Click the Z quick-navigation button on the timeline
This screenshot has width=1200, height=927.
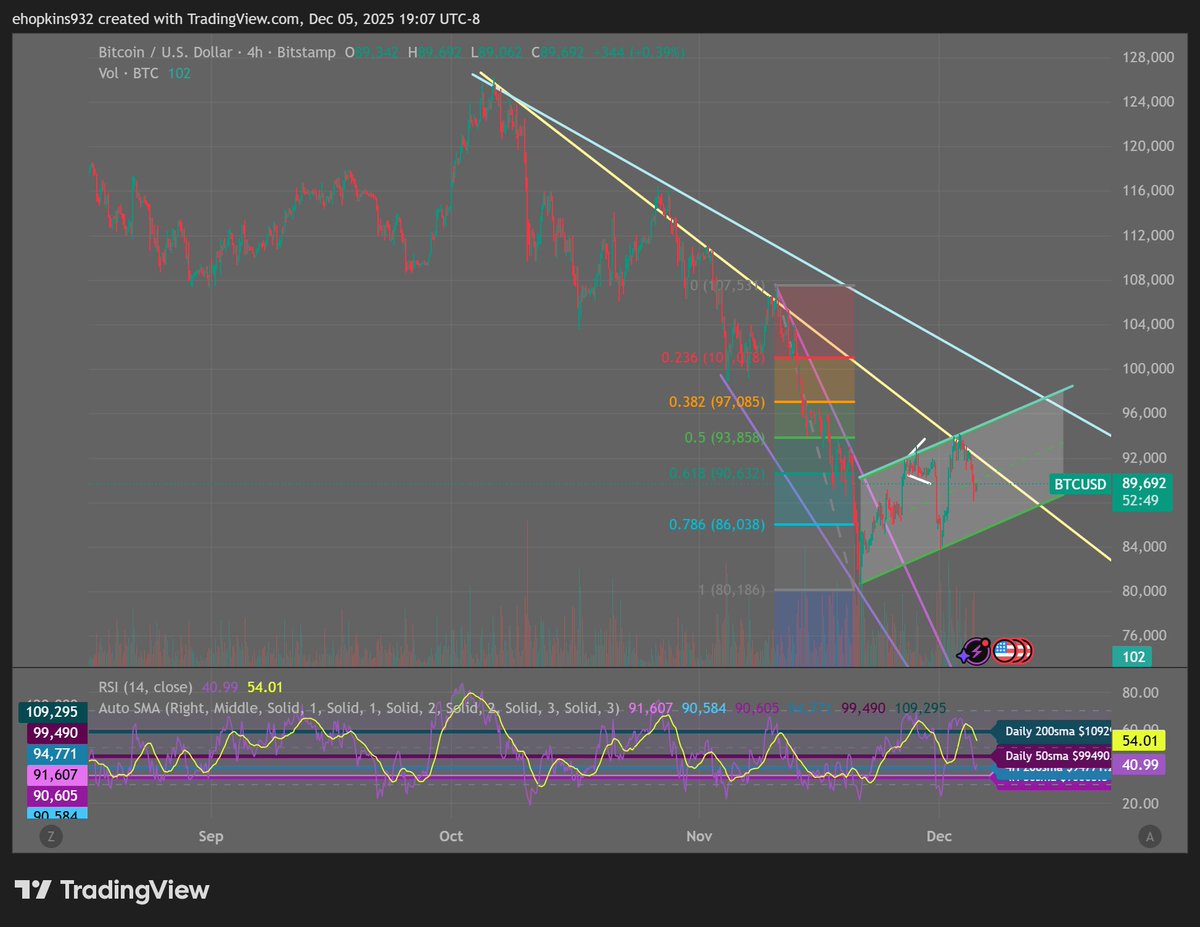(50, 835)
